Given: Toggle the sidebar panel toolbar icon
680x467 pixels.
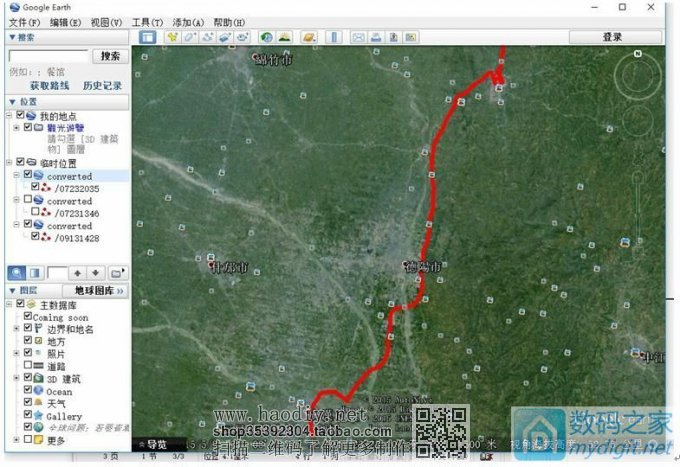Looking at the screenshot, I should click(x=147, y=37).
